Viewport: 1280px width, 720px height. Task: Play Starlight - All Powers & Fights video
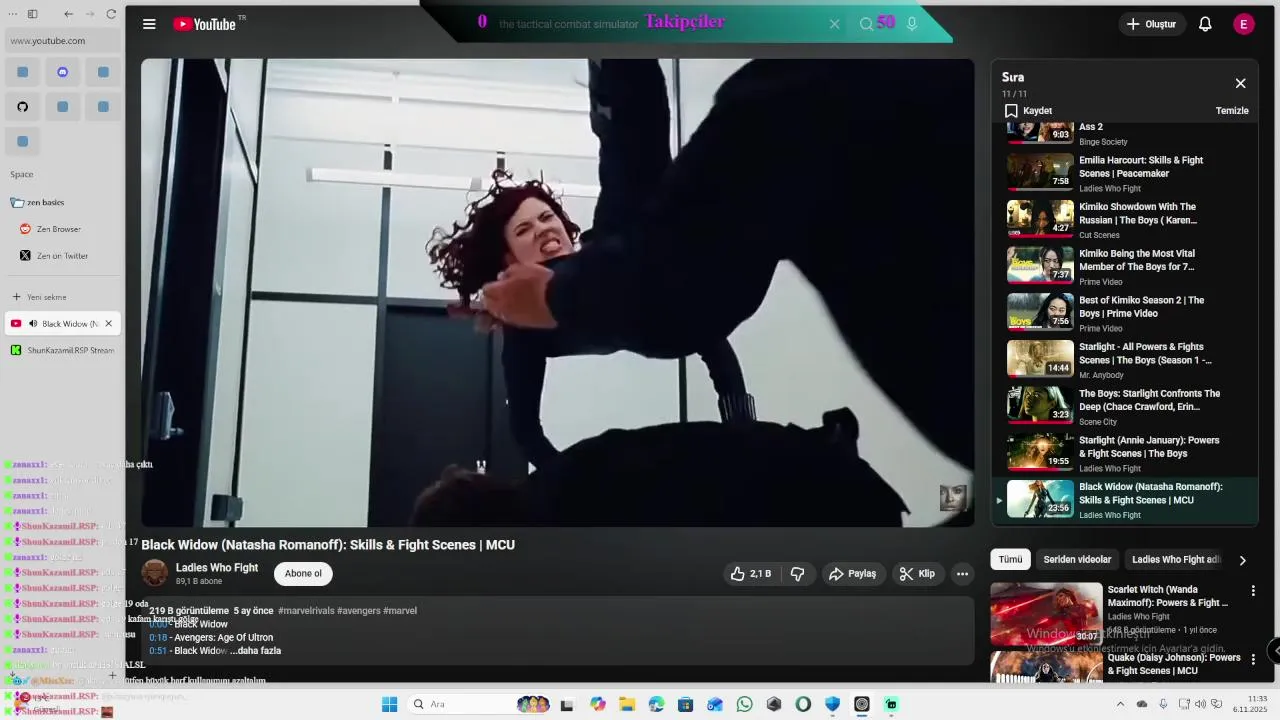[x=1125, y=360]
